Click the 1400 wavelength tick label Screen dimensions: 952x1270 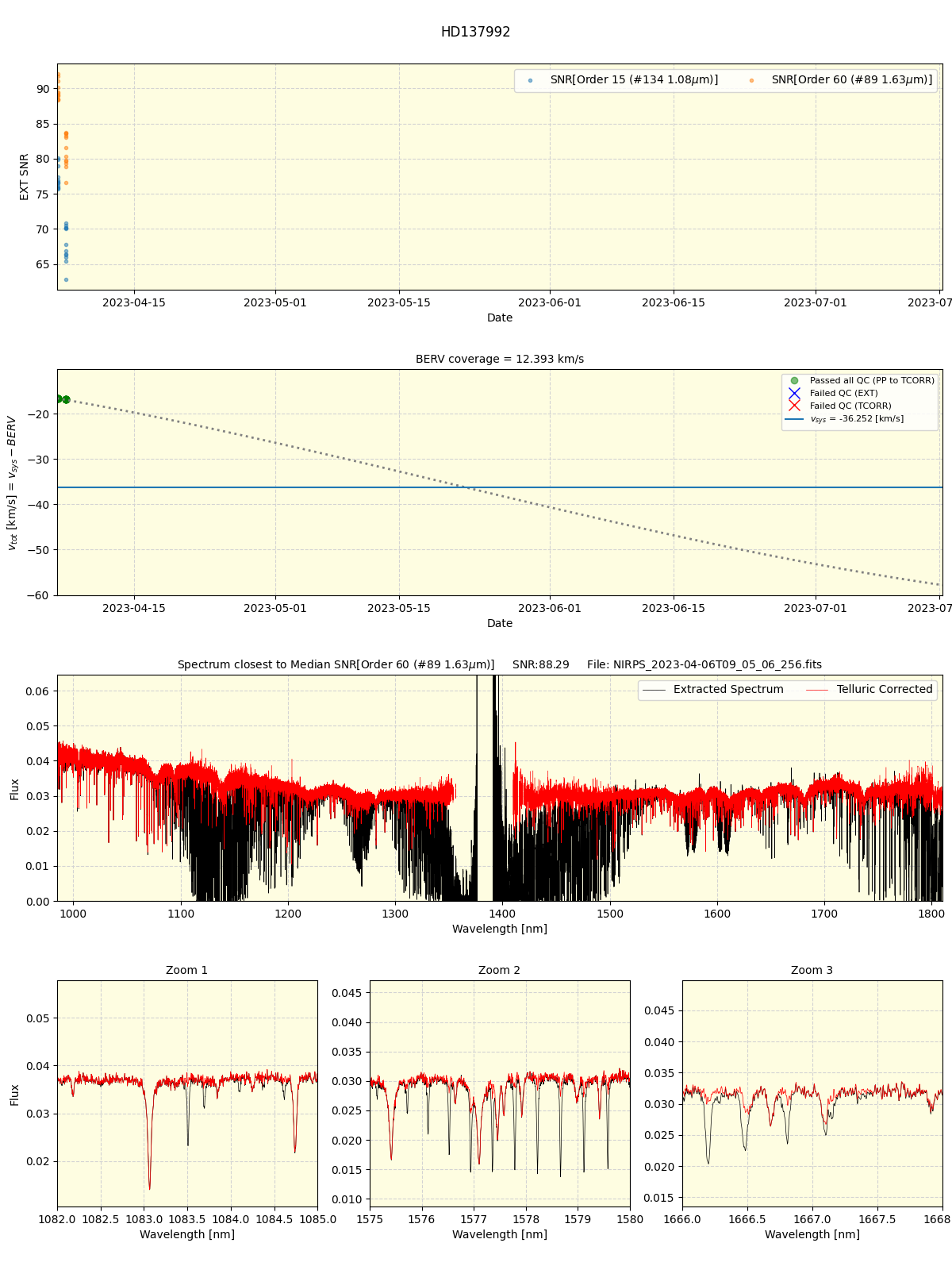point(503,914)
